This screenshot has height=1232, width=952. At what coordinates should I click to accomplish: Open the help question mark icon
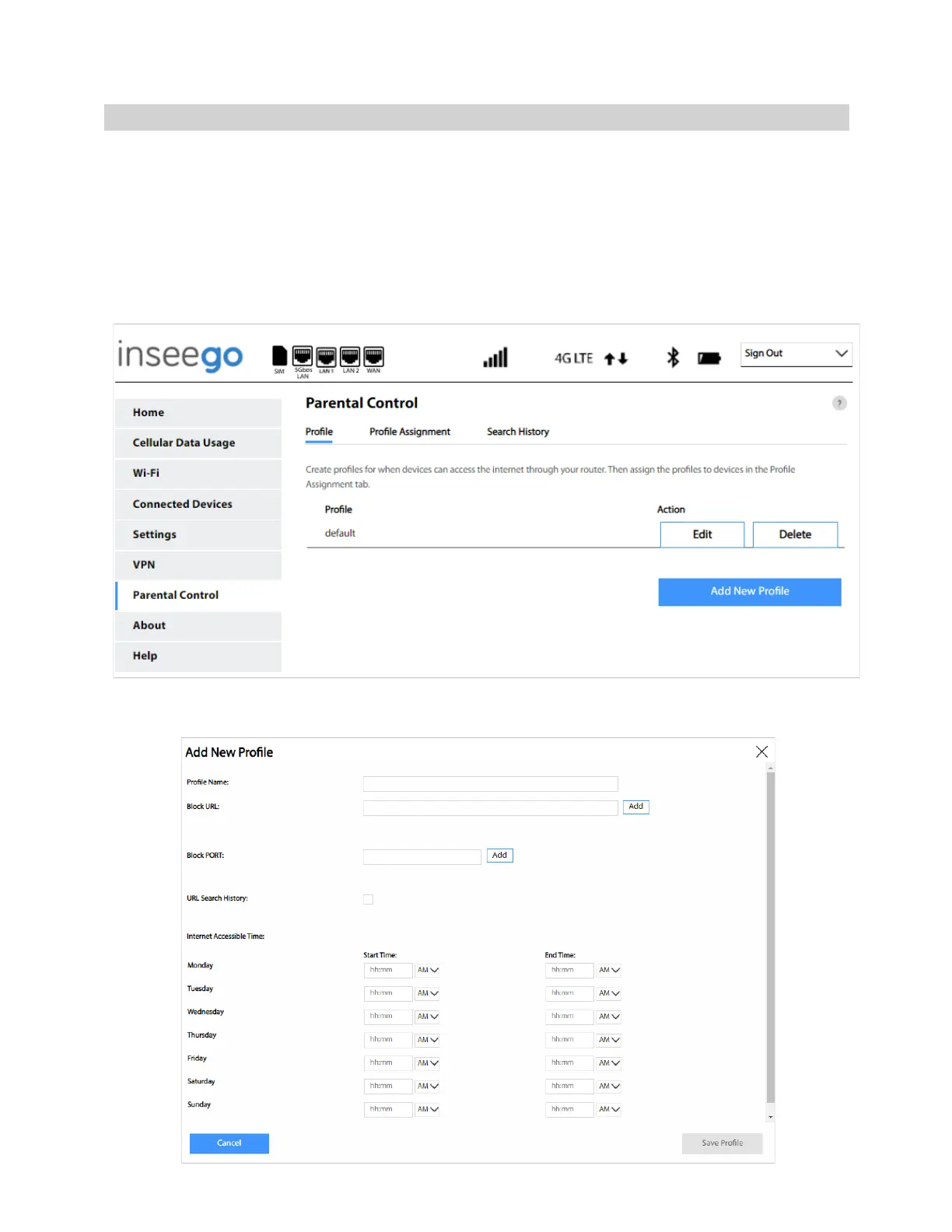(x=839, y=403)
